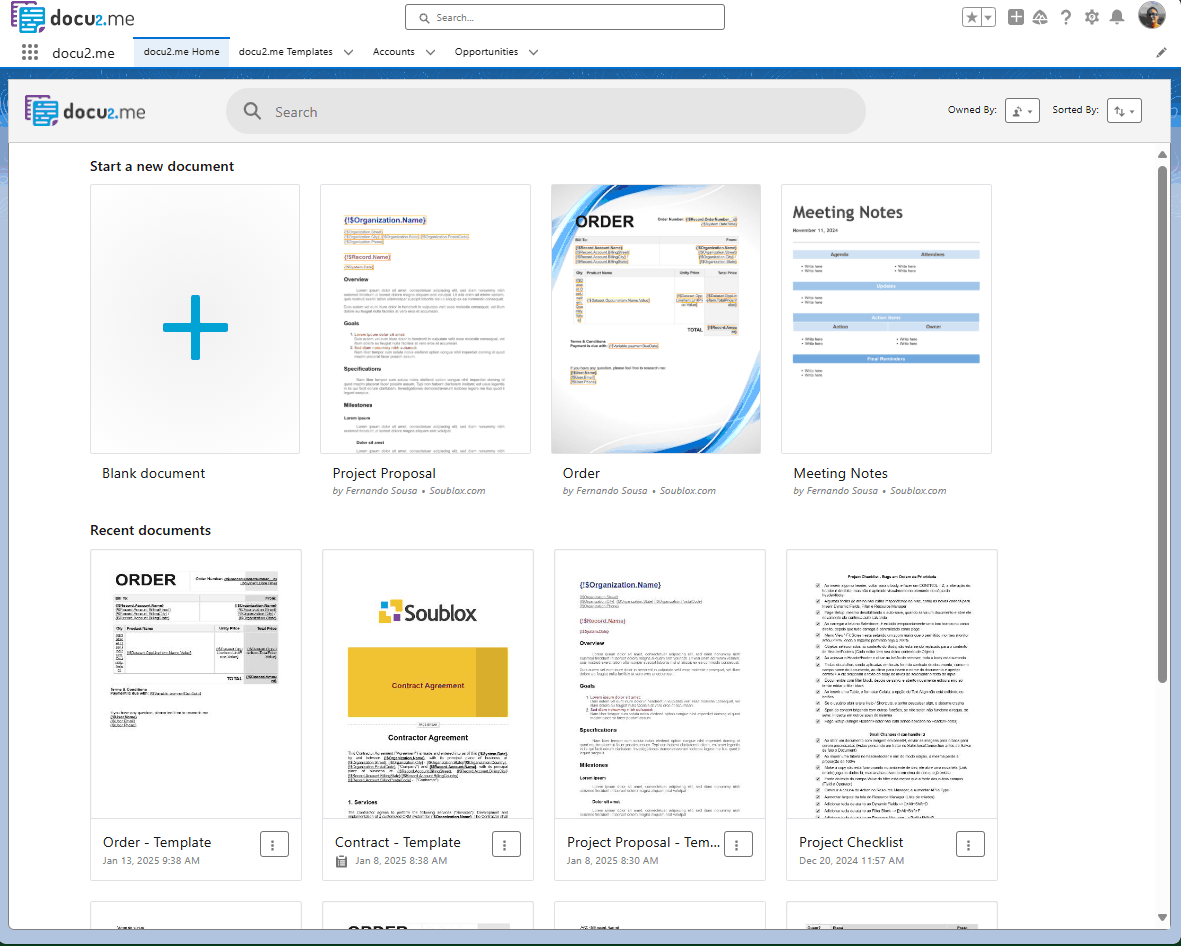Click the 'Dec 20, 2024 11:57 AM' date
This screenshot has height=946, width=1181.
852,860
